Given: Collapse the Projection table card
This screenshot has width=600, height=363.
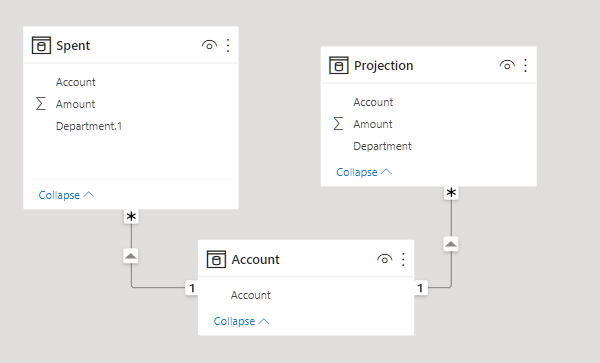Looking at the screenshot, I should (x=364, y=172).
